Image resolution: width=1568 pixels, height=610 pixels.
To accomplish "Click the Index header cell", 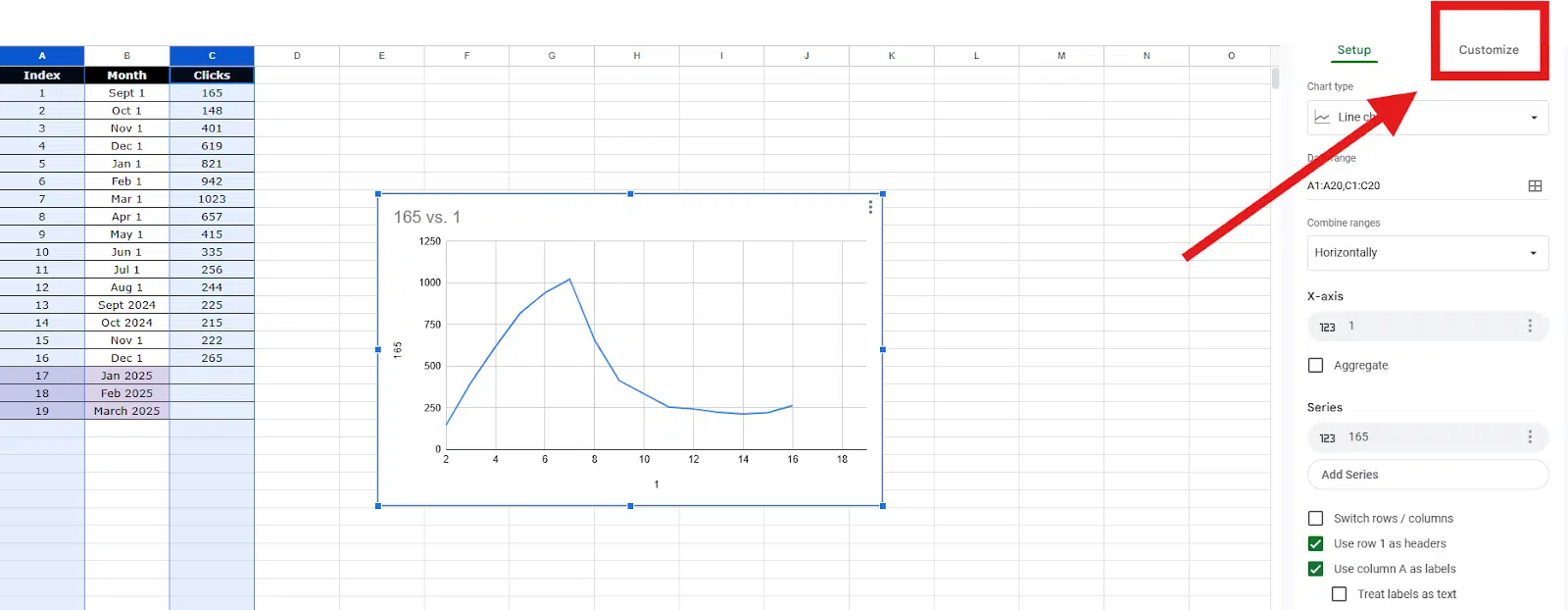I will [42, 76].
